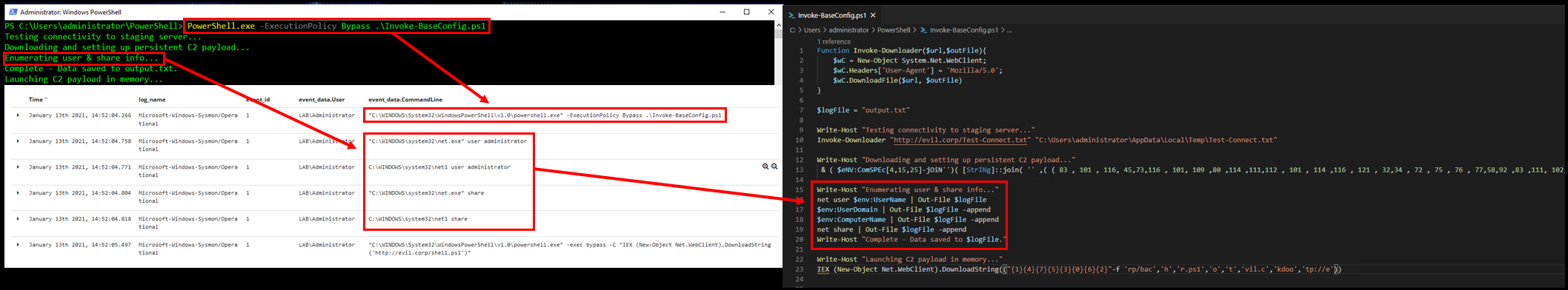Minimize the PowerShell console window
Image resolution: width=1568 pixels, height=290 pixels.
point(722,12)
